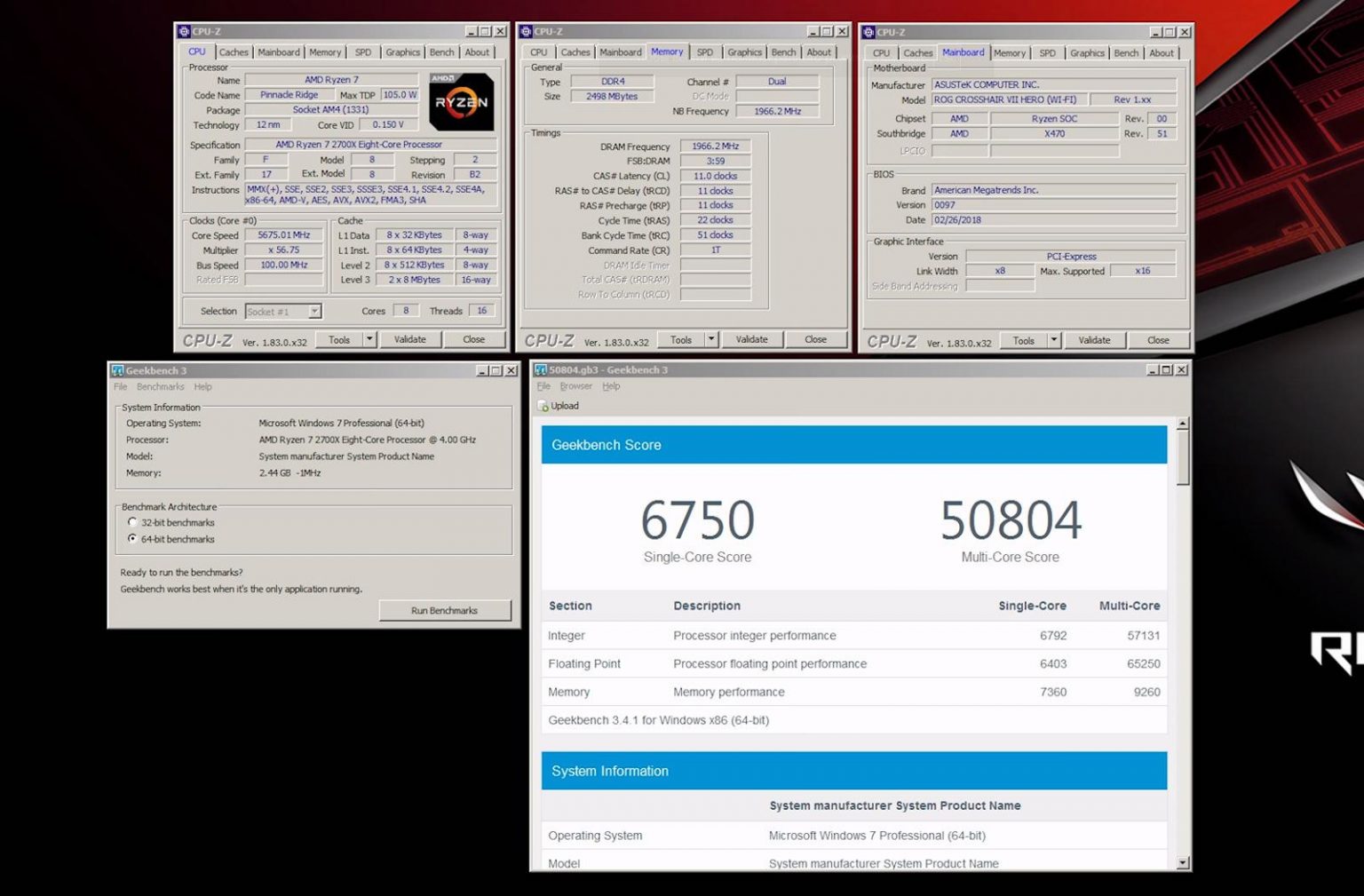Click Tools button in CPU-Z Memory window

tap(681, 339)
